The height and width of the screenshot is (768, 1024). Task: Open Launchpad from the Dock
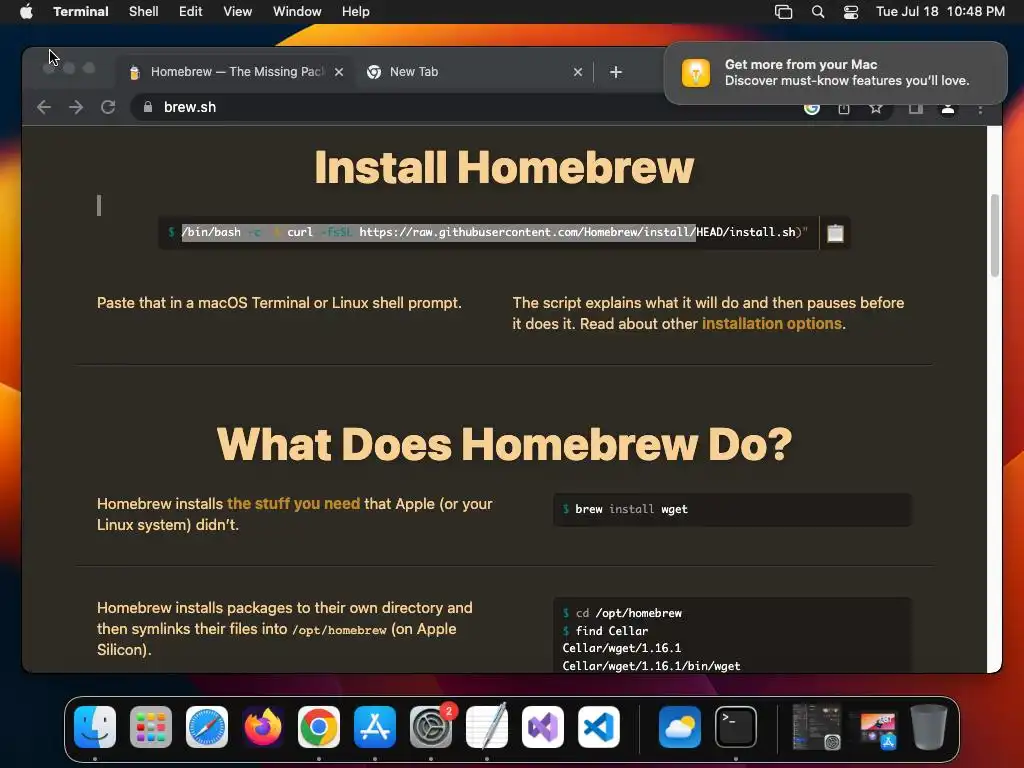151,727
